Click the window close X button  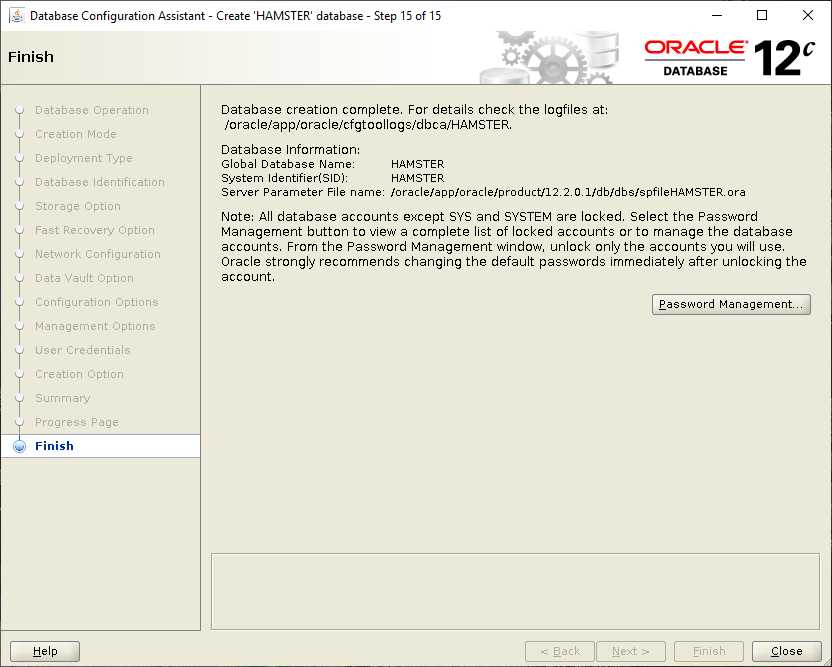(808, 15)
